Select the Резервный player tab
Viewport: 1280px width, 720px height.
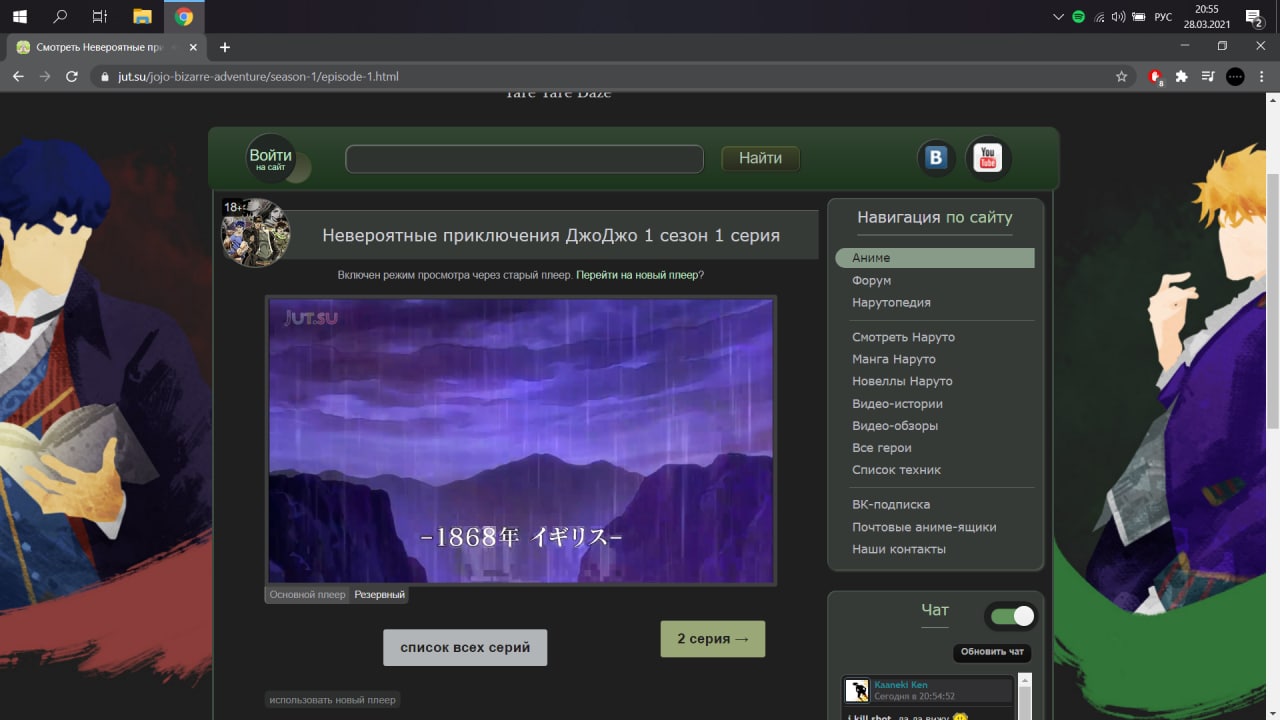pyautogui.click(x=379, y=594)
